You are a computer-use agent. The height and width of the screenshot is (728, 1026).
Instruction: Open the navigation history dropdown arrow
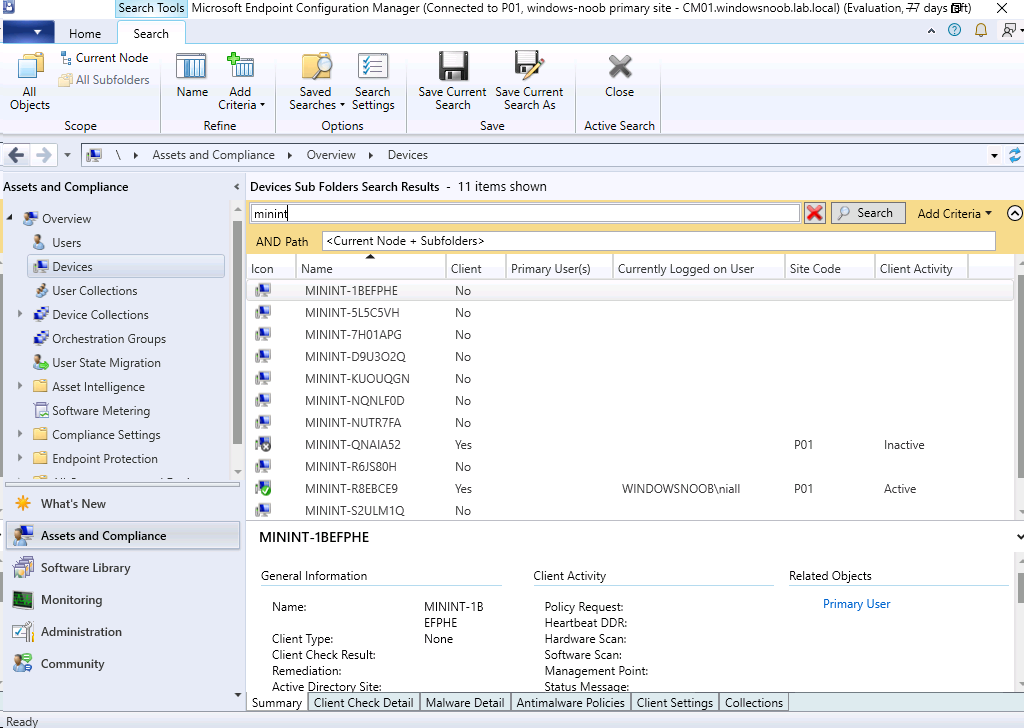pyautogui.click(x=67, y=156)
